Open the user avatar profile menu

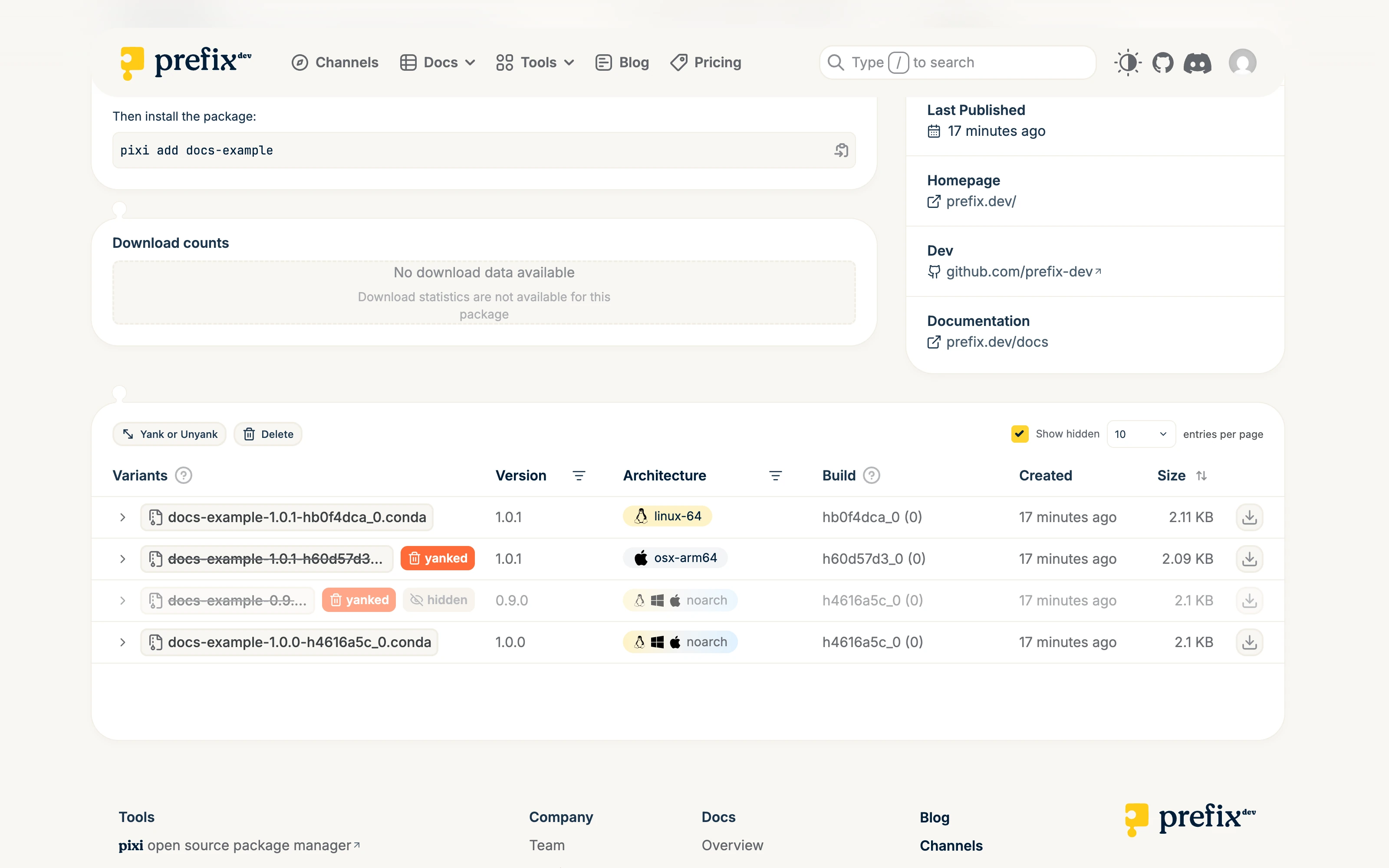(1243, 62)
